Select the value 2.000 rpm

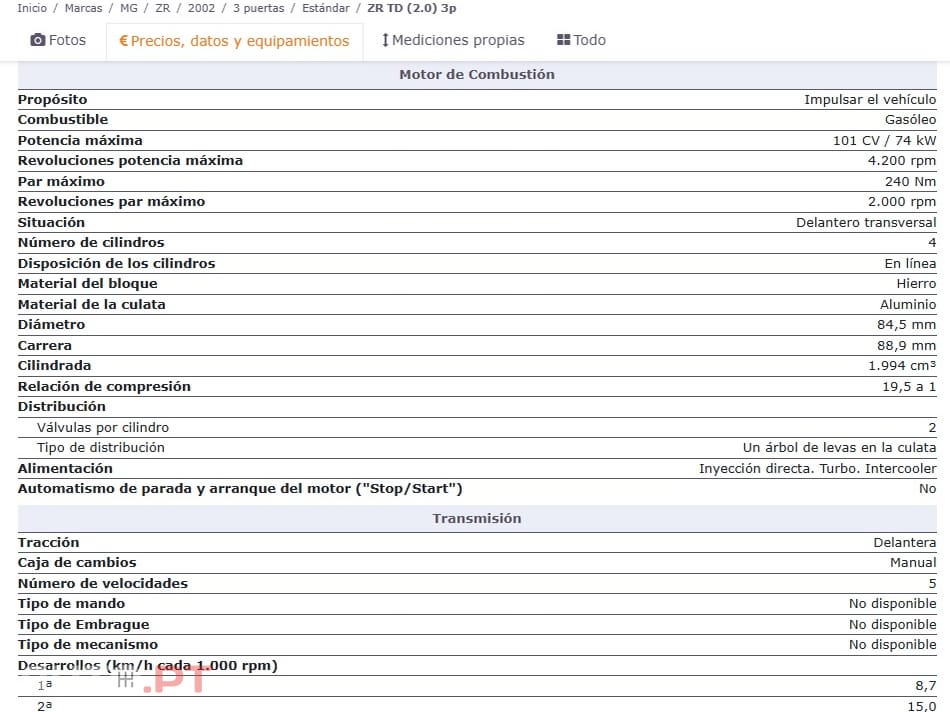click(x=902, y=202)
